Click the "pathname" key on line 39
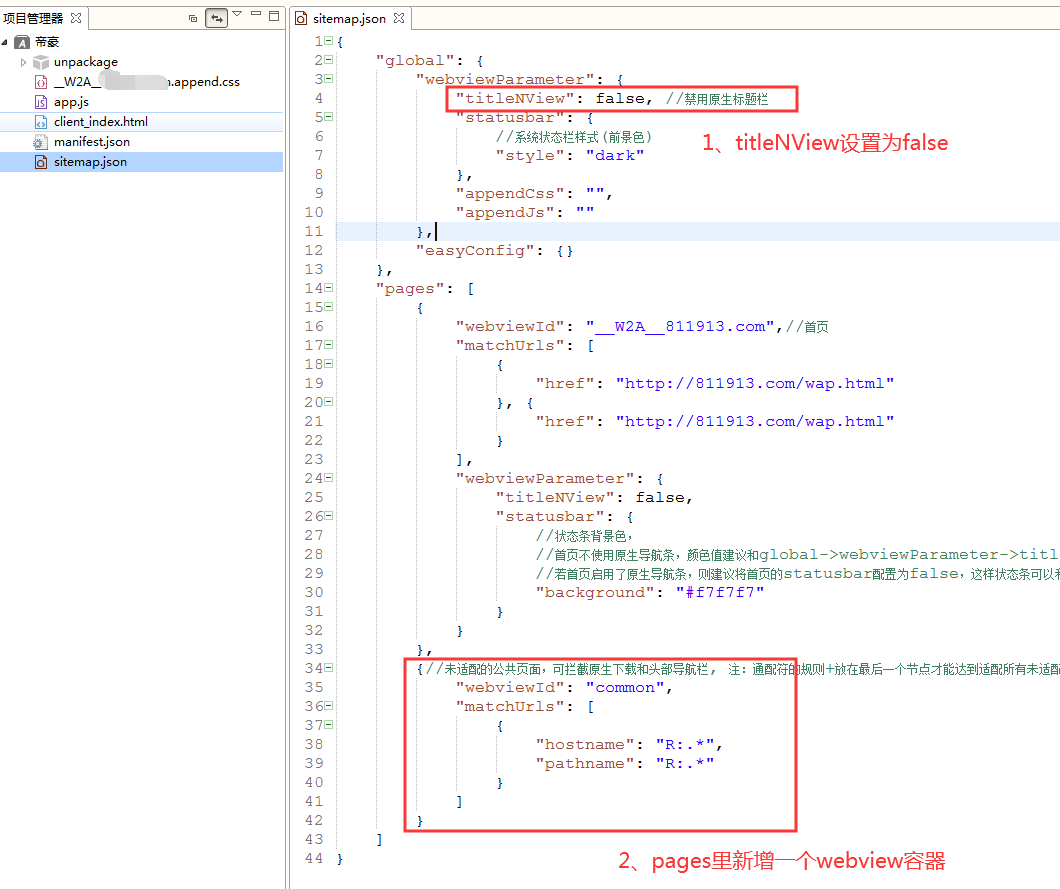Viewport: 1060px width, 889px height. [x=585, y=763]
